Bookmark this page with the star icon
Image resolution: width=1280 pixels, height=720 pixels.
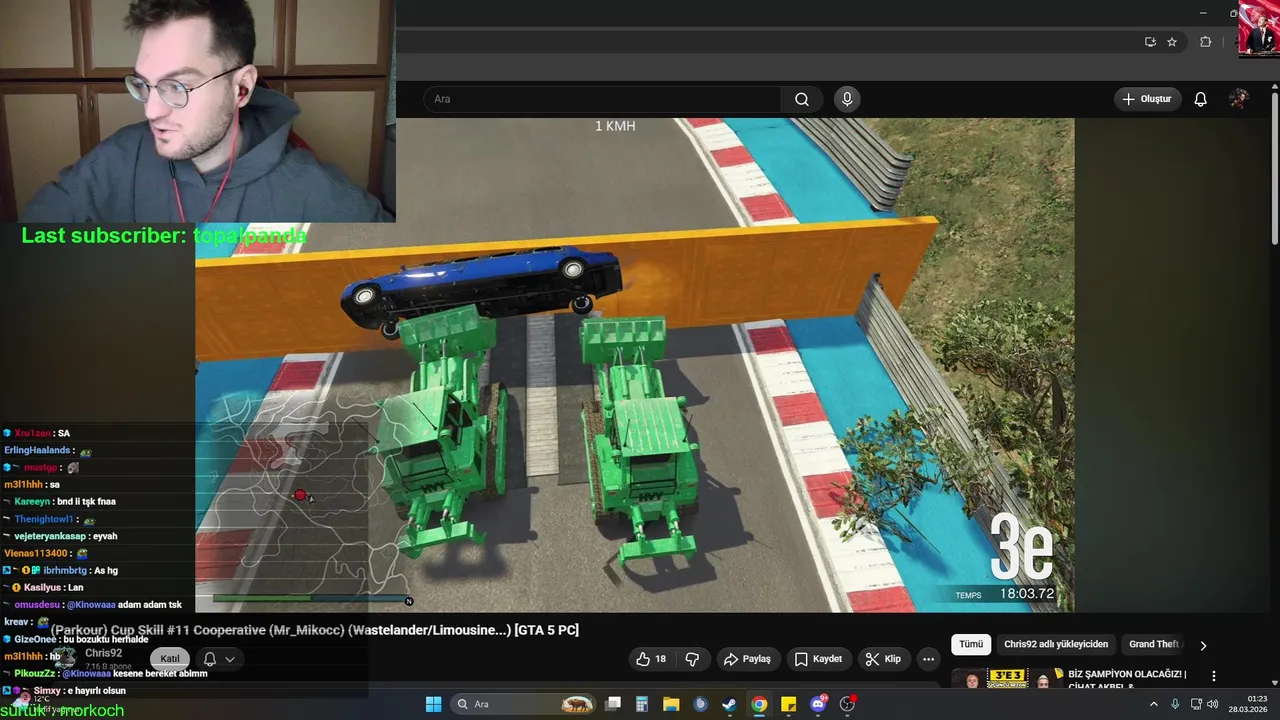click(x=1172, y=42)
